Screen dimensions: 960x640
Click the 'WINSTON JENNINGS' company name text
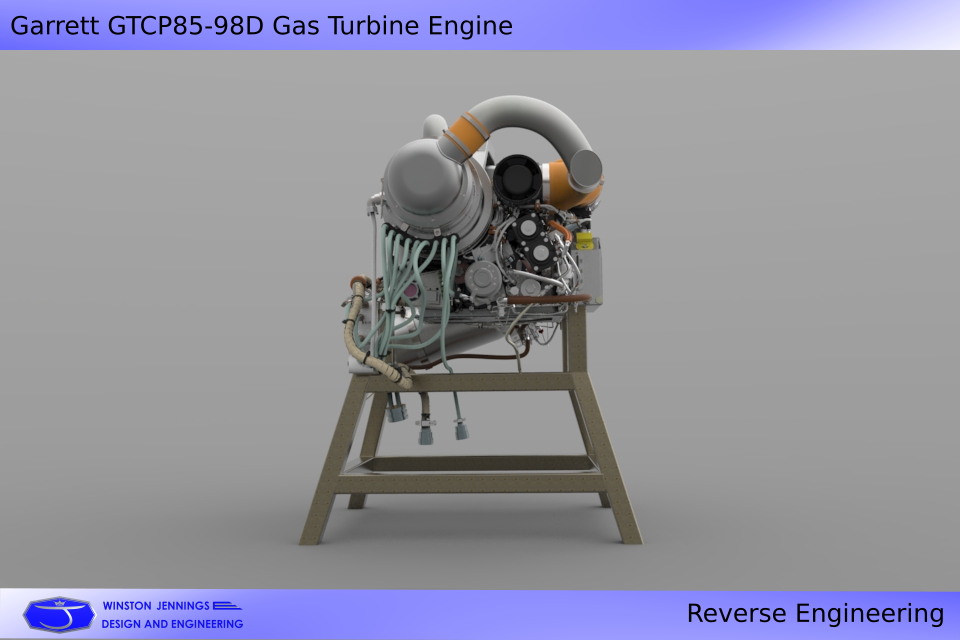[x=156, y=606]
